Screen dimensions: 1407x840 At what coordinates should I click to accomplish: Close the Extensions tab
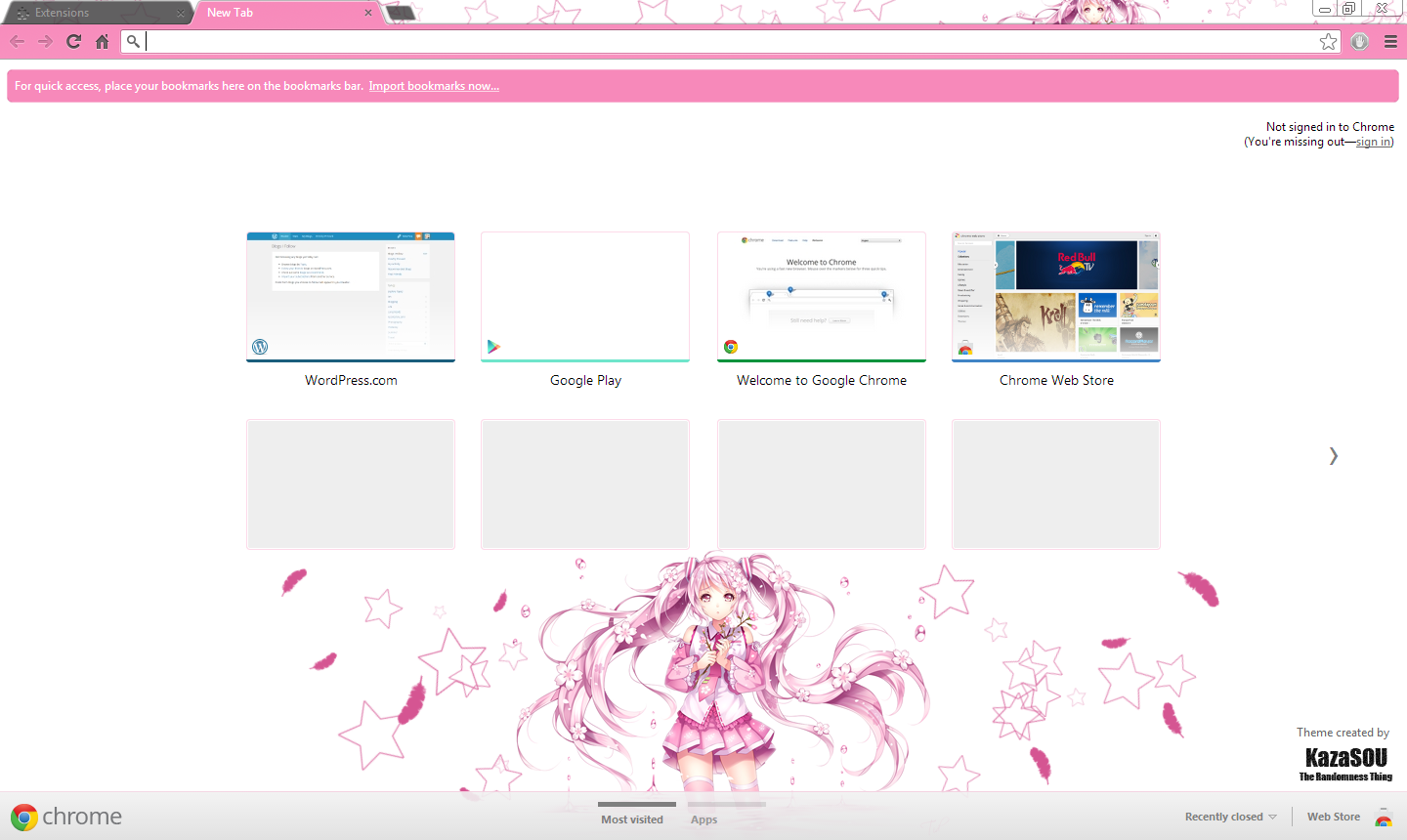click(180, 14)
